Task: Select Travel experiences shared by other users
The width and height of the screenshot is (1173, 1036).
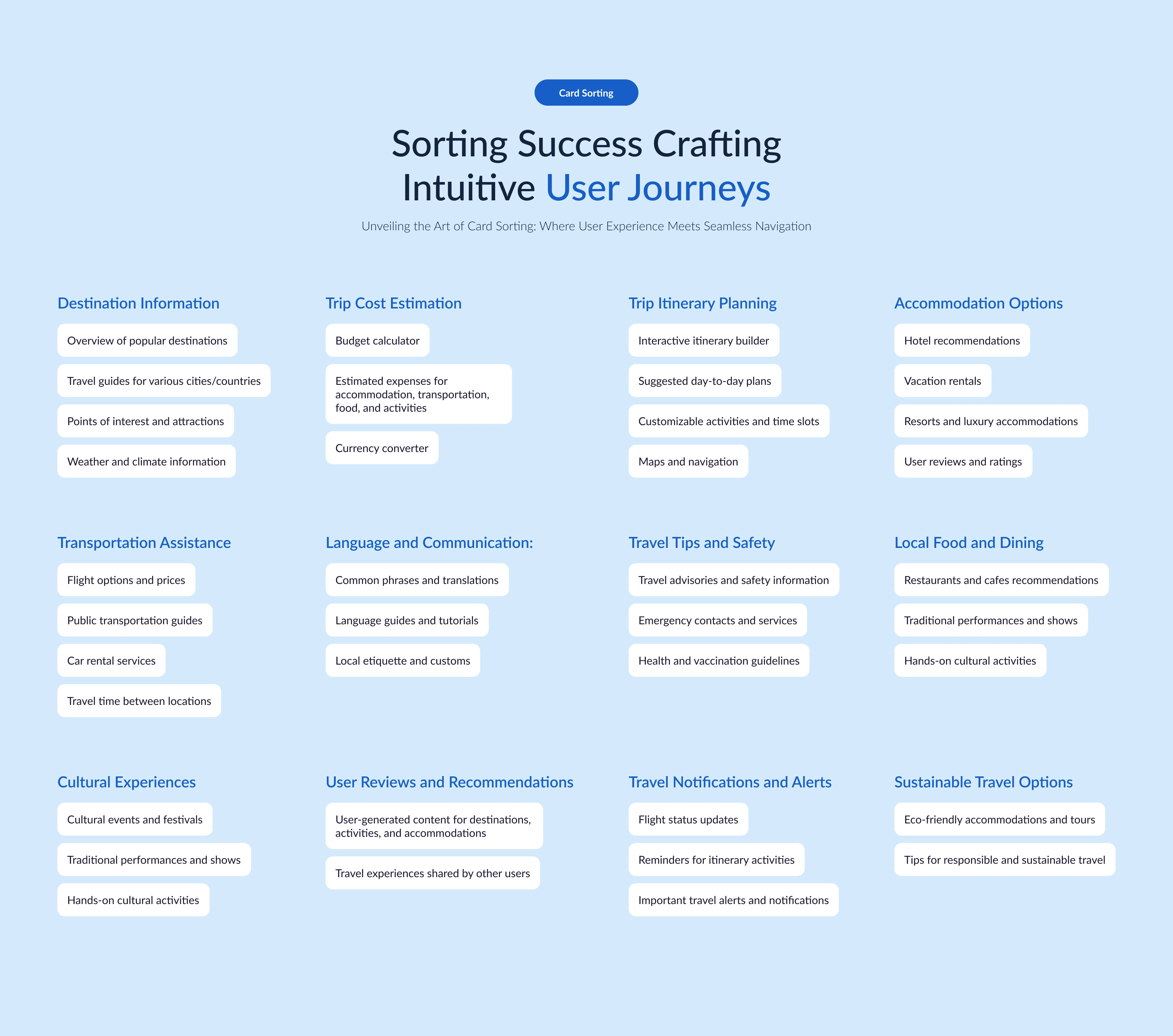Action: [433, 873]
